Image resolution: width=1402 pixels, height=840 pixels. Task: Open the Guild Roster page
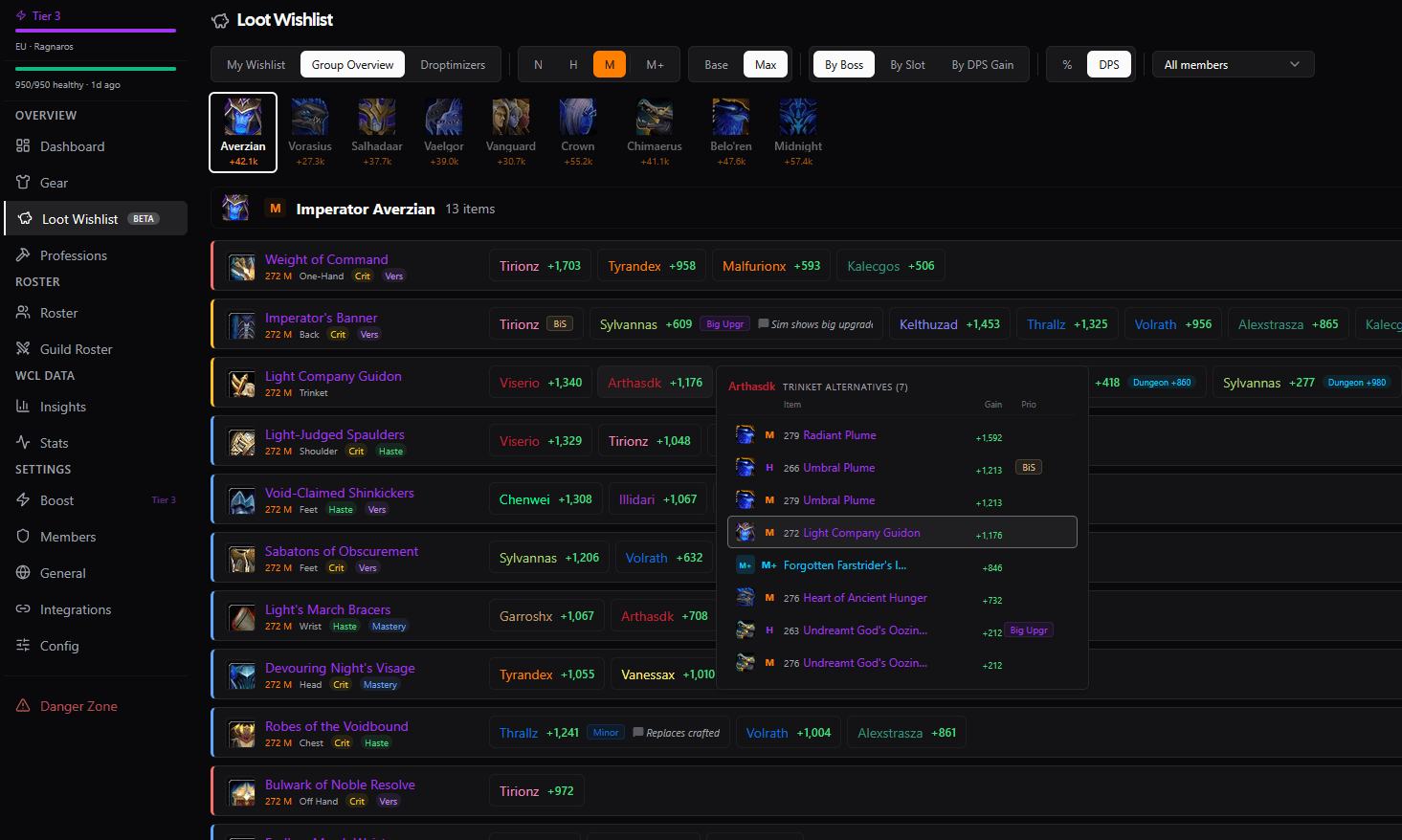pyautogui.click(x=77, y=348)
